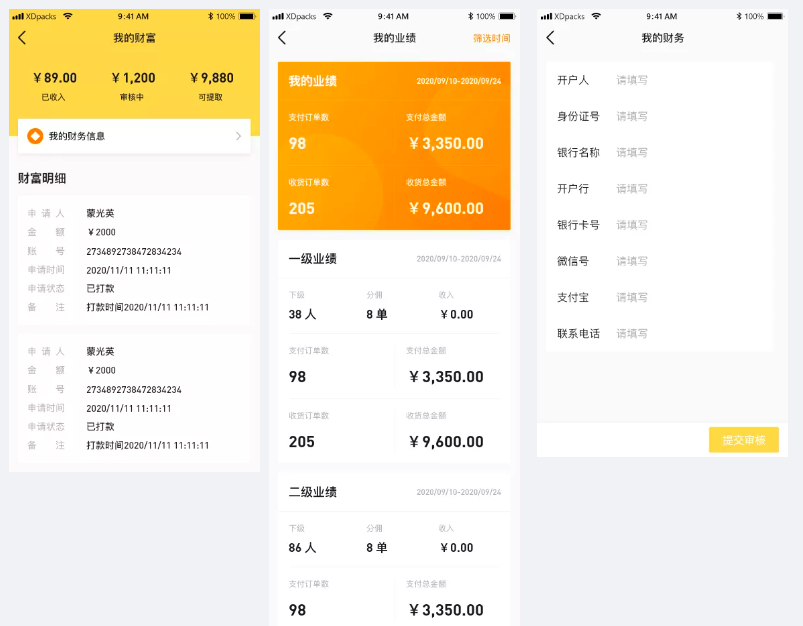The height and width of the screenshot is (626, 803).
Task: Click the orange 我的业绩 summary card
Action: (x=394, y=146)
